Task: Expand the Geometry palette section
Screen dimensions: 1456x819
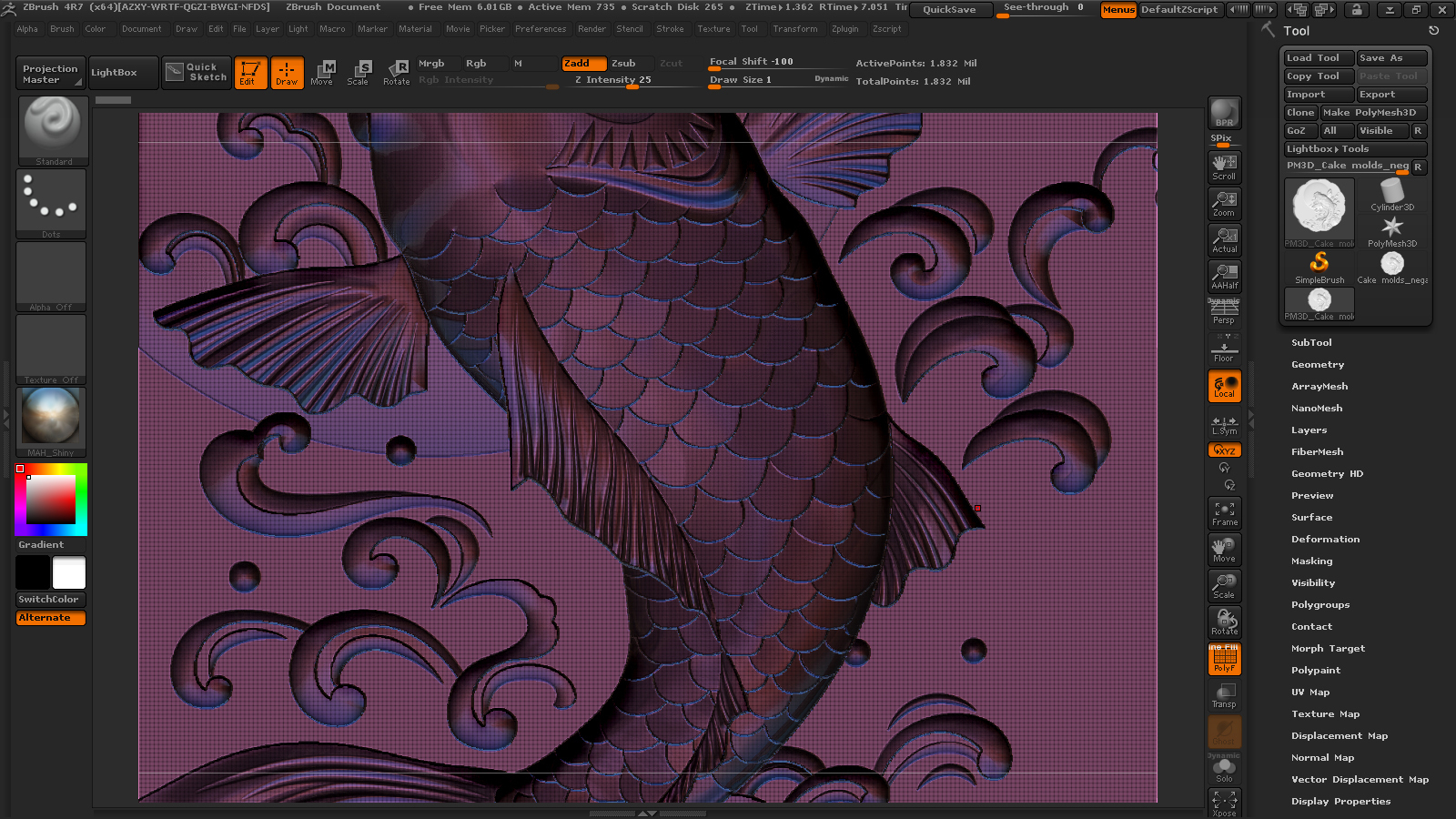Action: coord(1318,365)
